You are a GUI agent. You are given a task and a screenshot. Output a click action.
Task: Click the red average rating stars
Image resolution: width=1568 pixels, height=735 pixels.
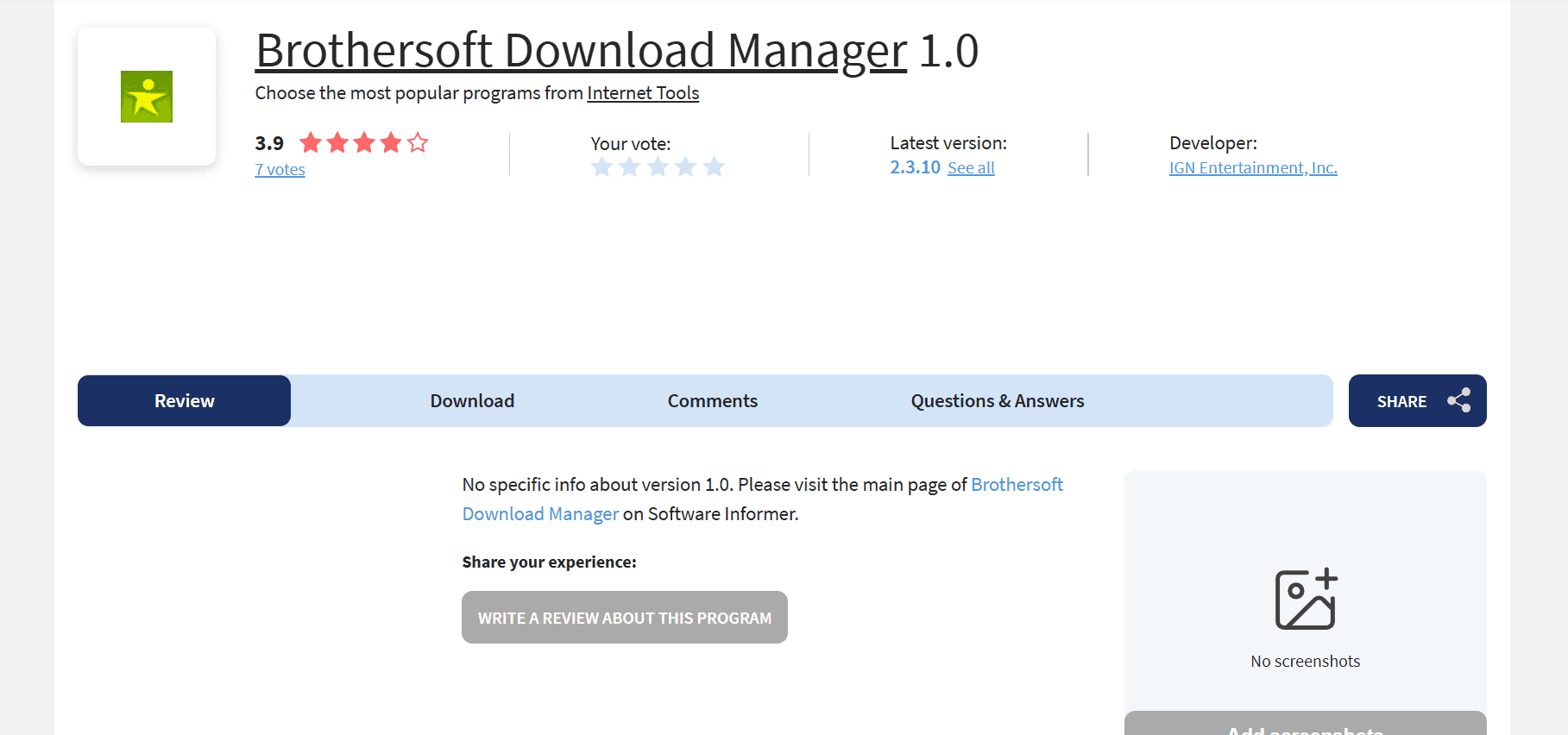(x=363, y=143)
